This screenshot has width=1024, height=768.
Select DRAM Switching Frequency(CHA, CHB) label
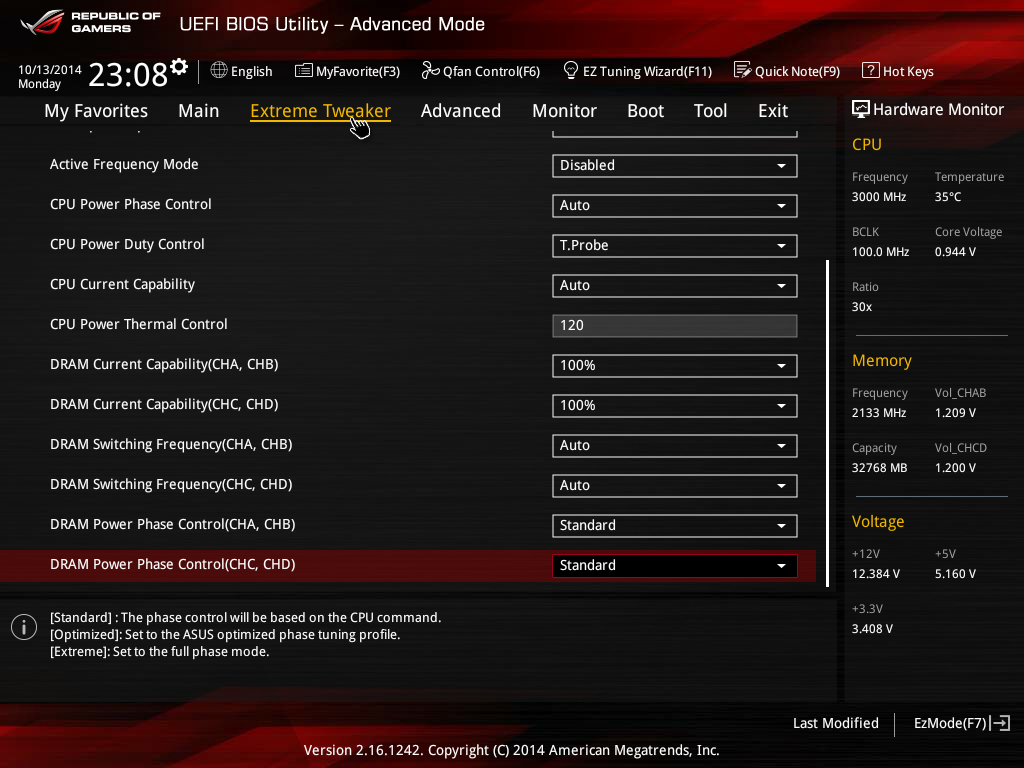[x=171, y=444]
